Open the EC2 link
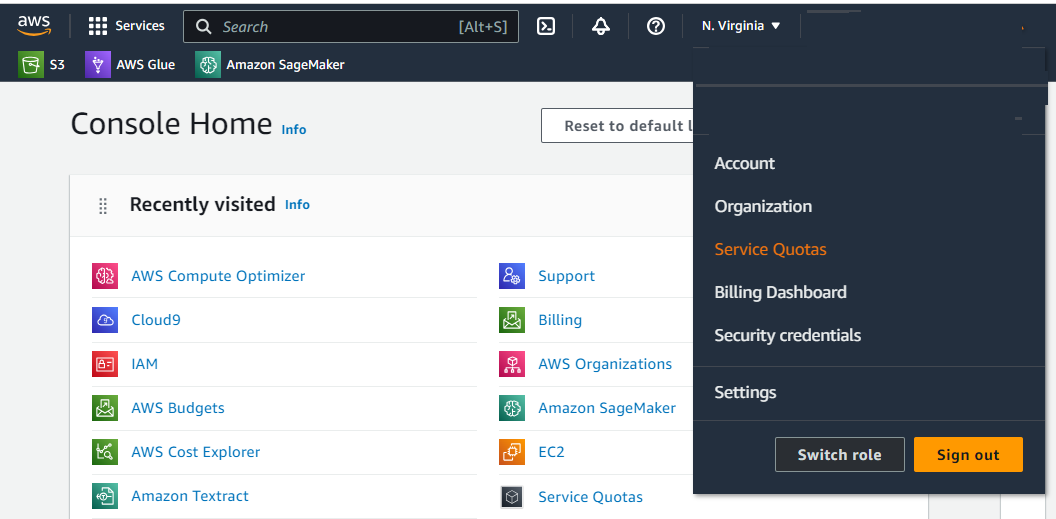The width and height of the screenshot is (1056, 519). click(551, 452)
